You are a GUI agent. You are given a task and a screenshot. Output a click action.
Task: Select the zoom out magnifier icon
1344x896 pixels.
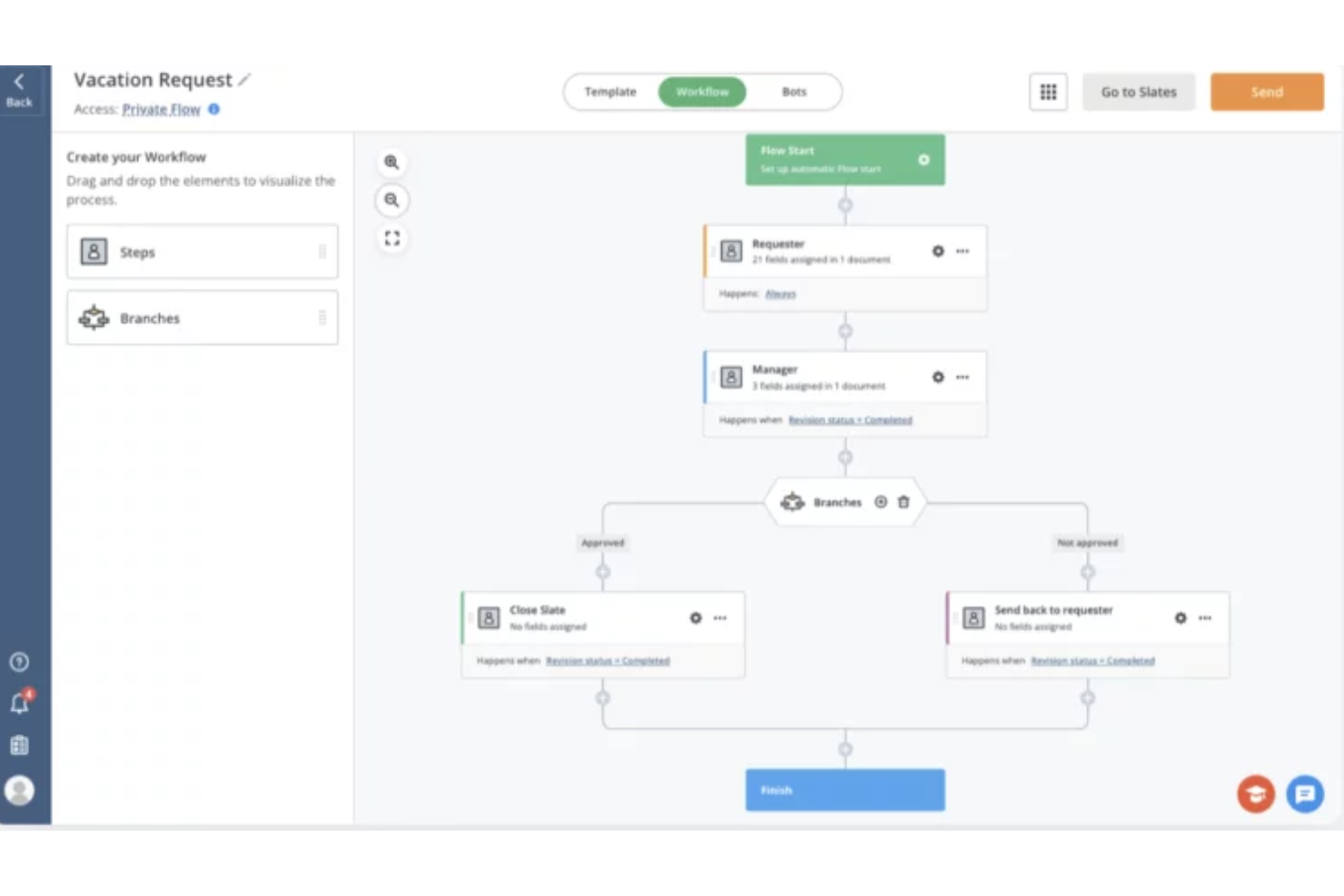tap(392, 201)
